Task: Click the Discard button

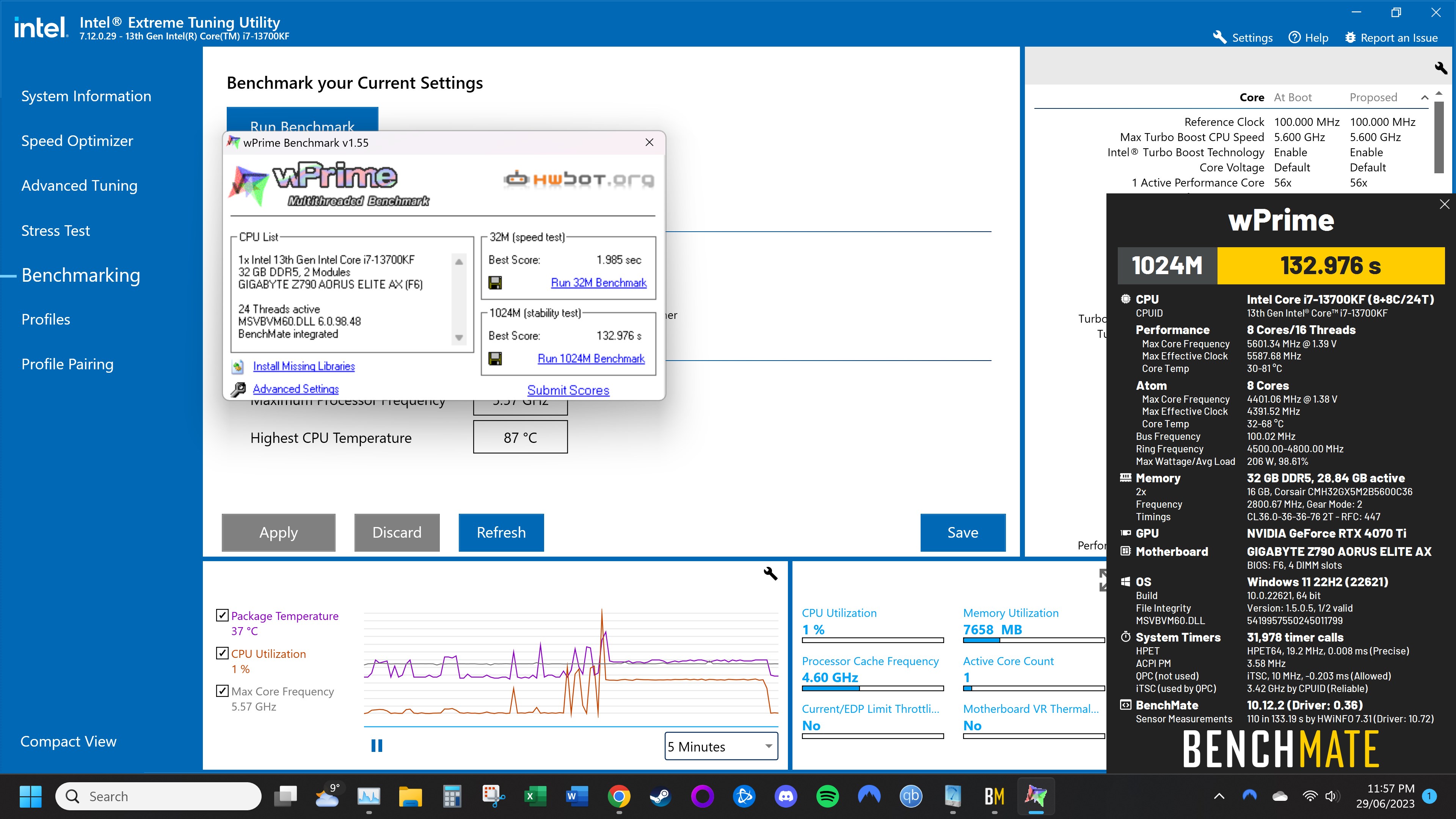Action: point(397,532)
